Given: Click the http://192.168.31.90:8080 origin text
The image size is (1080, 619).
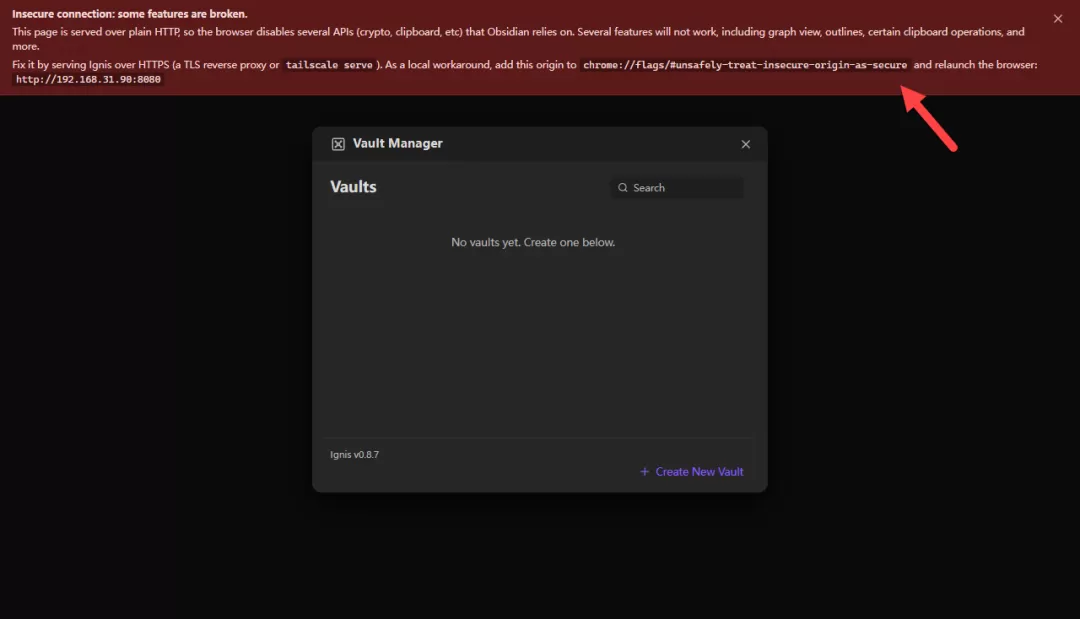Looking at the screenshot, I should click(88, 79).
